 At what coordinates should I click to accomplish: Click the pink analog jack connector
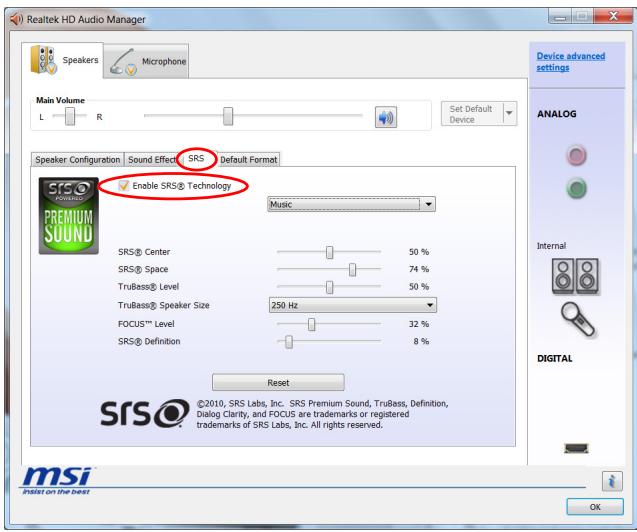pos(576,156)
